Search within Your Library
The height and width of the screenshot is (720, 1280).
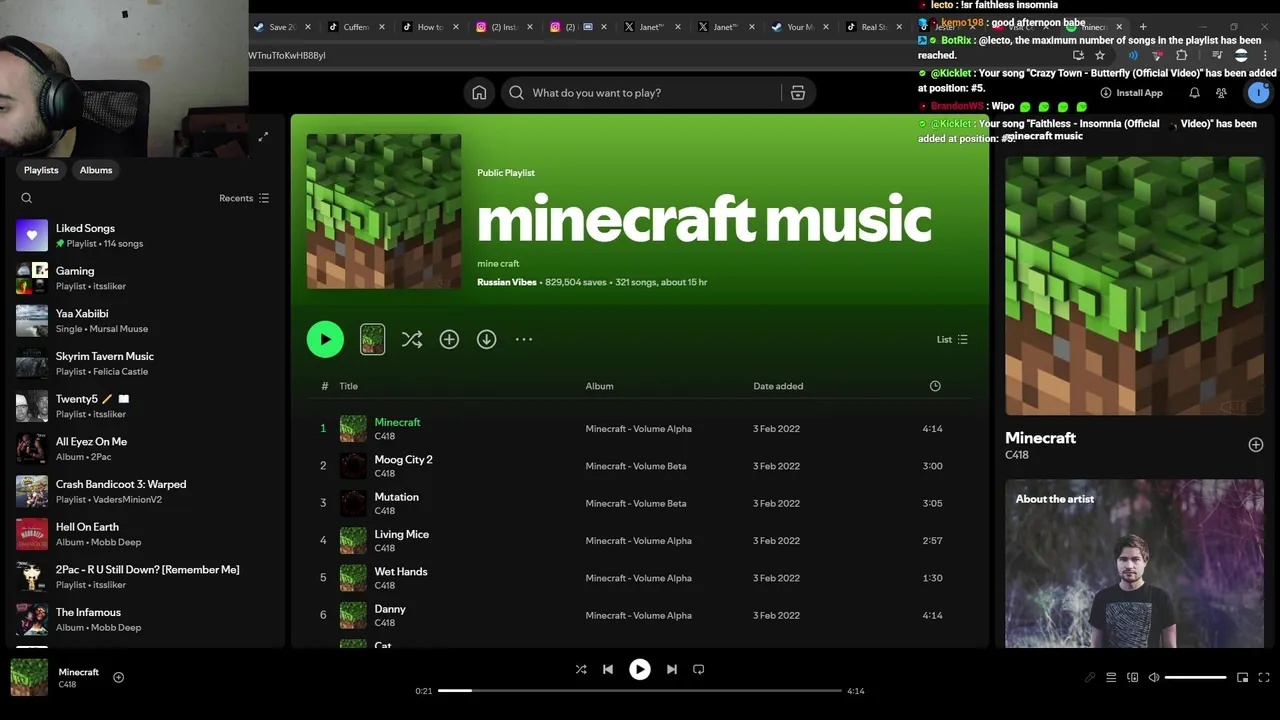[x=27, y=198]
